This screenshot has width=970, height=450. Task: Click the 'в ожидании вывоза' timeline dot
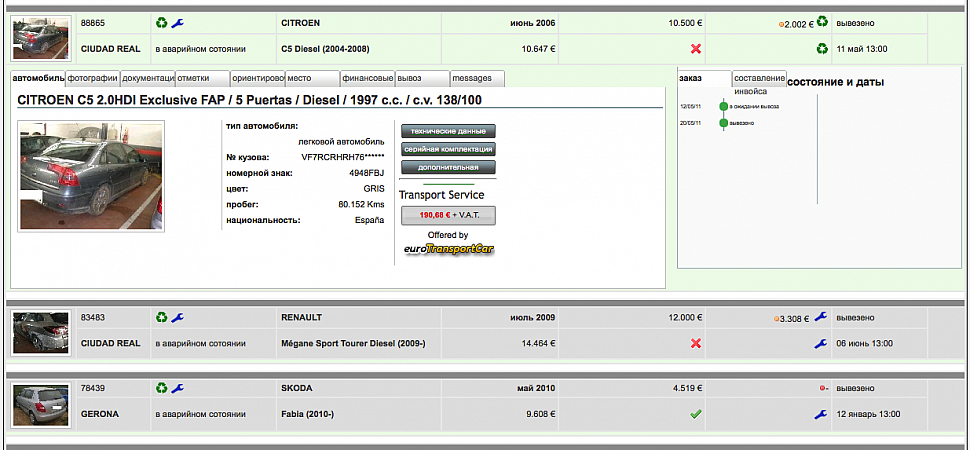tap(723, 106)
